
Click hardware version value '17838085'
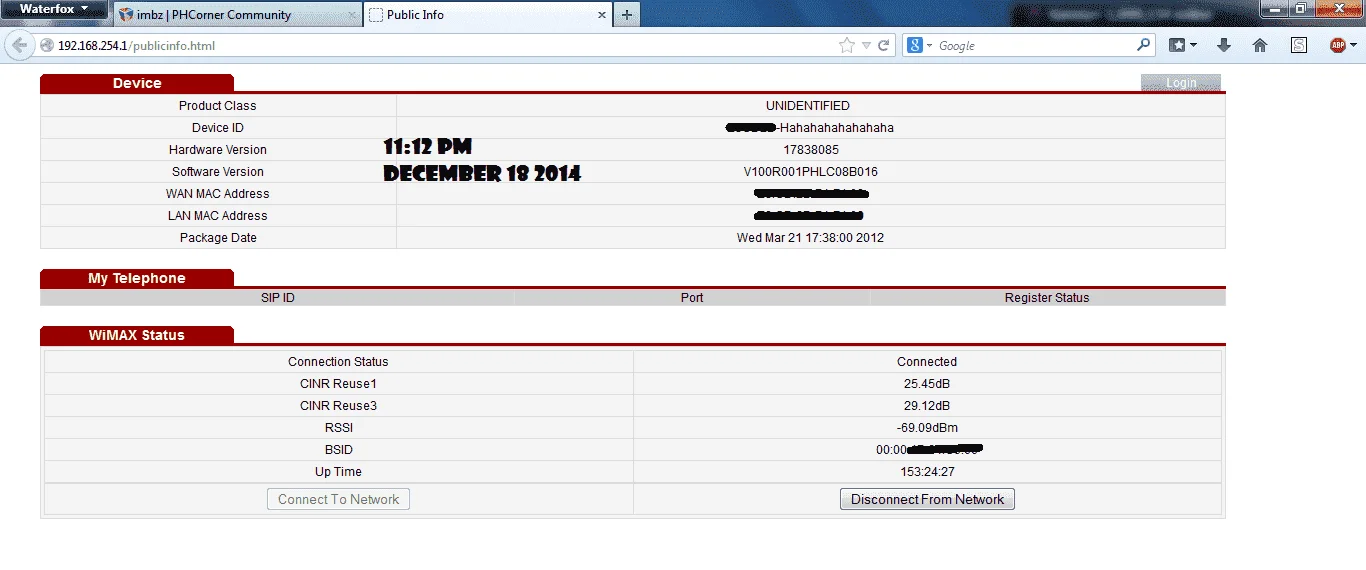(811, 150)
